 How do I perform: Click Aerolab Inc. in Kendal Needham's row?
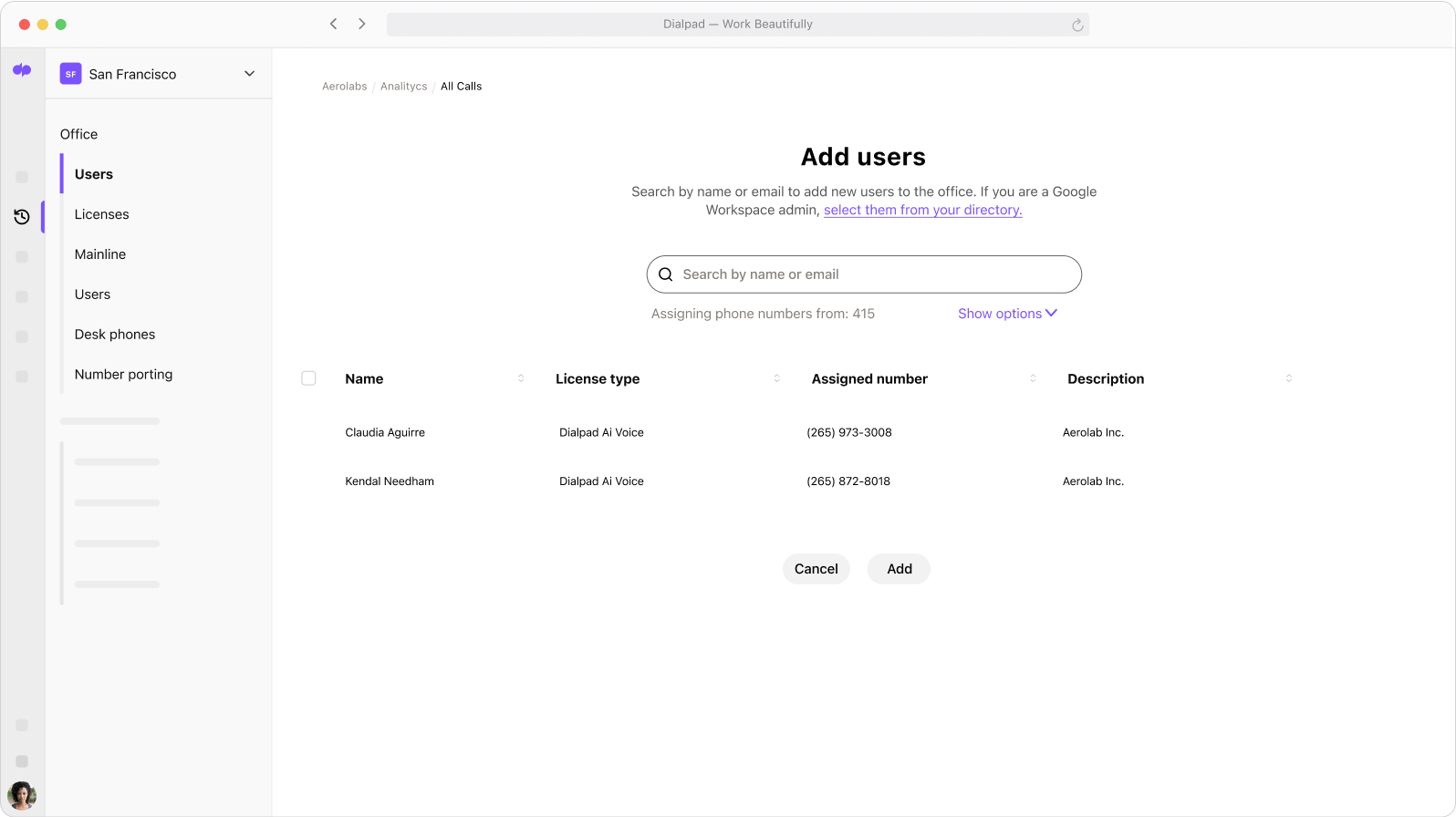[x=1093, y=481]
